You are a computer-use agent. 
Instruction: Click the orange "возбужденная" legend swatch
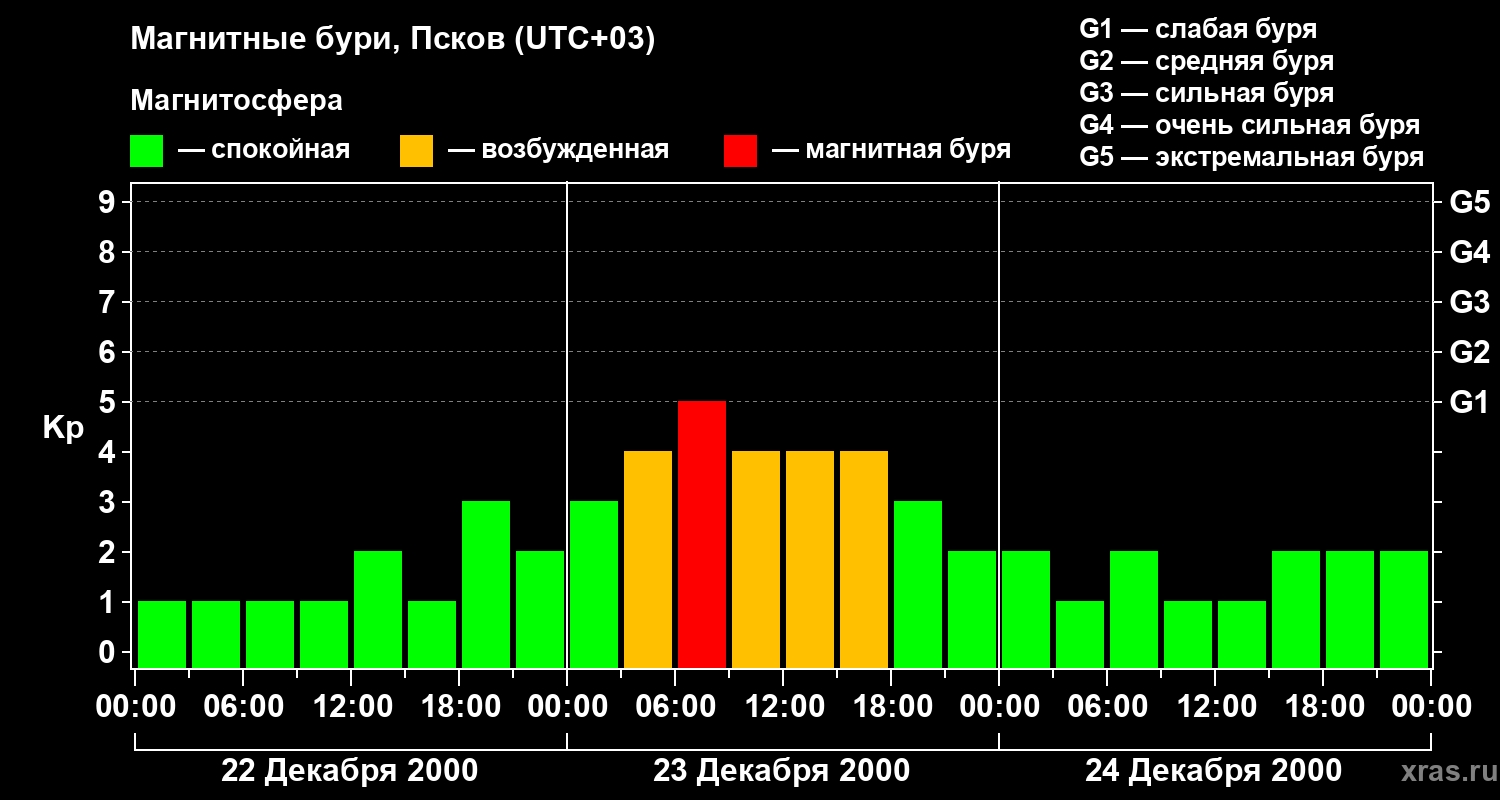[x=416, y=151]
